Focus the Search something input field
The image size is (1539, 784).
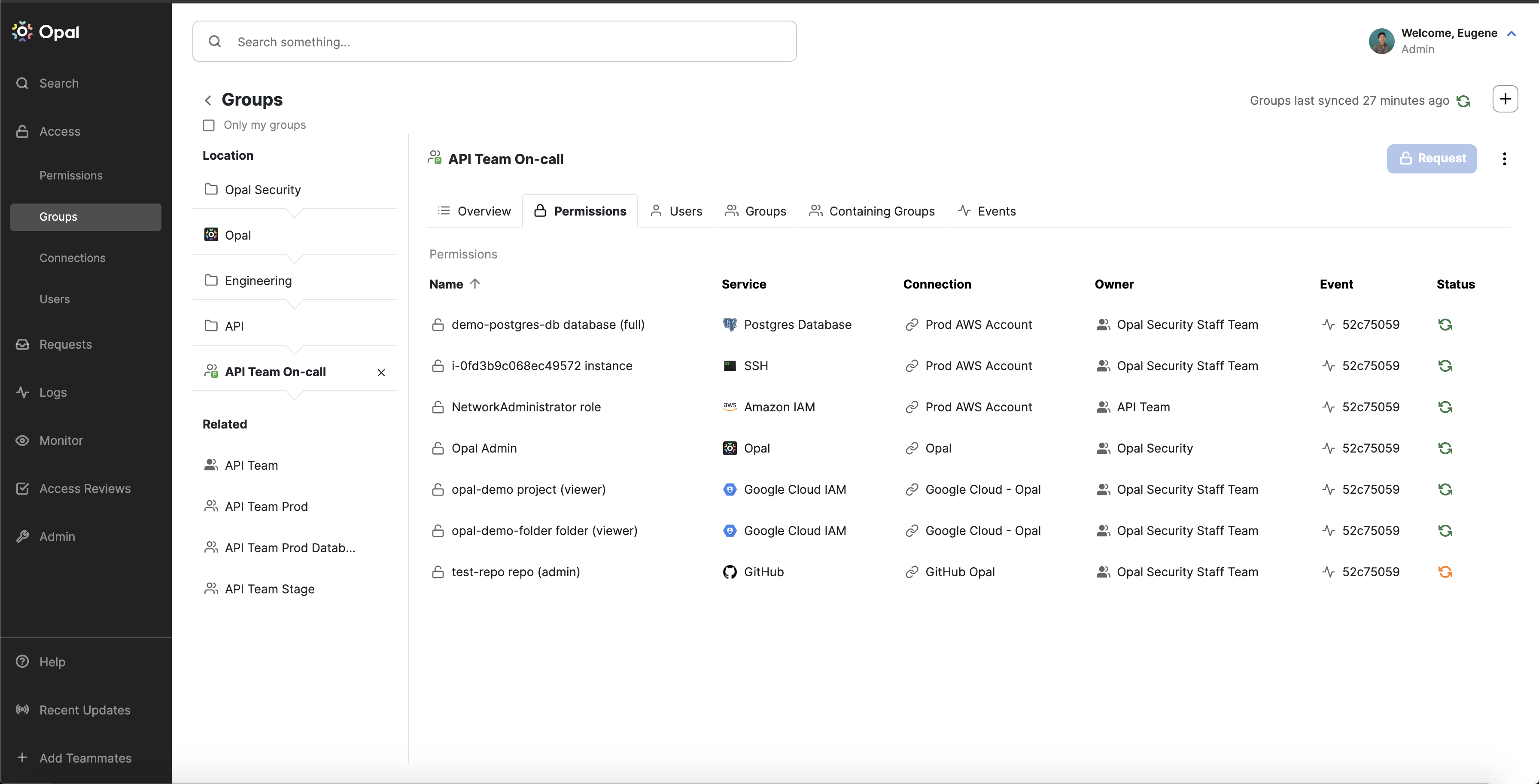tap(494, 41)
